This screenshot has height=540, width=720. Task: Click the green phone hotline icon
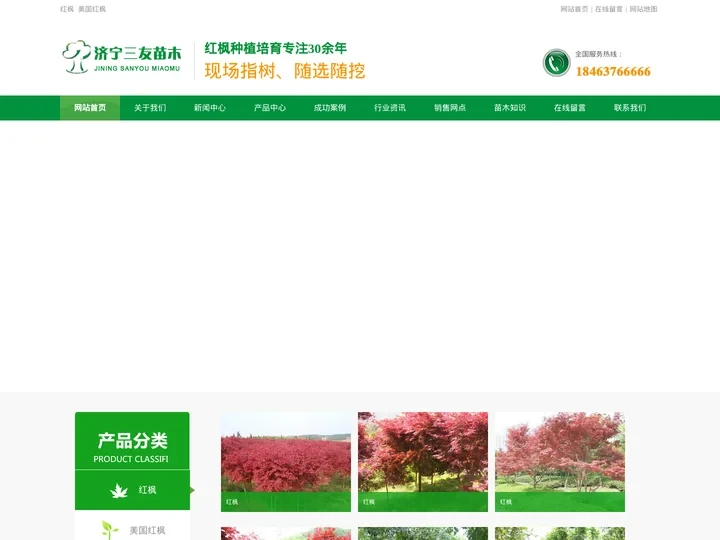click(x=556, y=62)
